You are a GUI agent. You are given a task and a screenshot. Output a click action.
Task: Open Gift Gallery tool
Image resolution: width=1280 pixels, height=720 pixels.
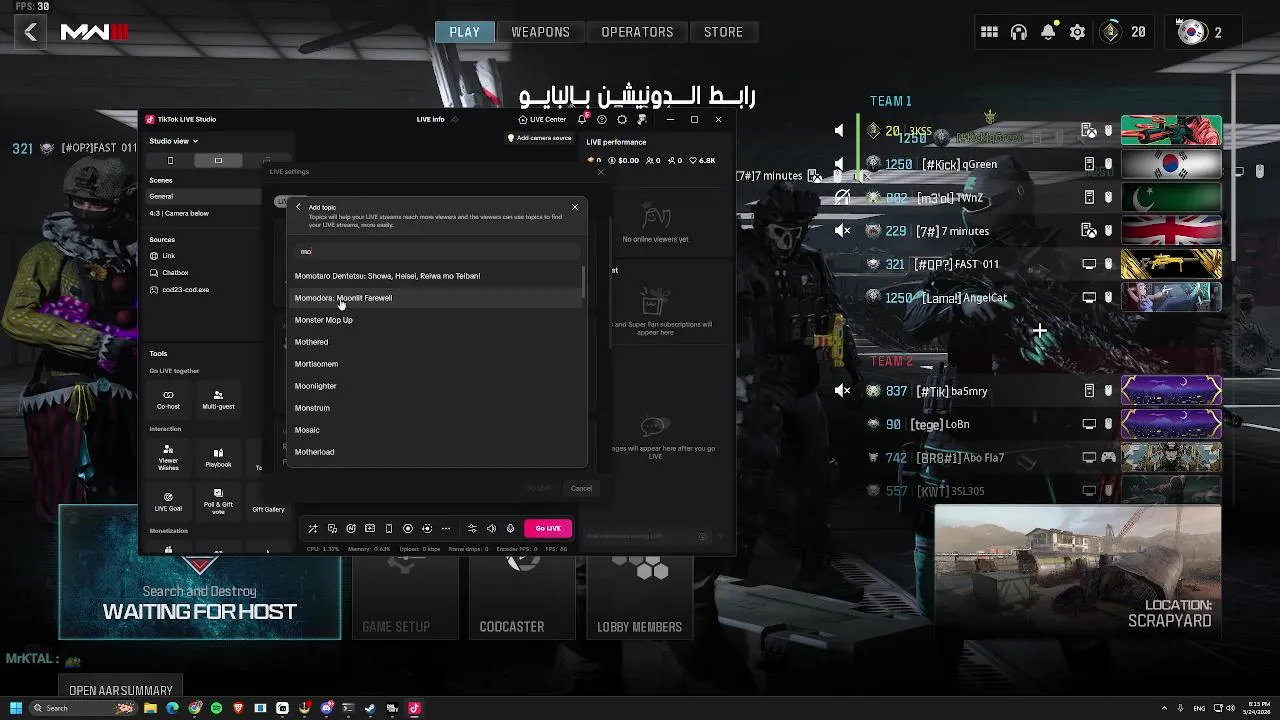(268, 504)
